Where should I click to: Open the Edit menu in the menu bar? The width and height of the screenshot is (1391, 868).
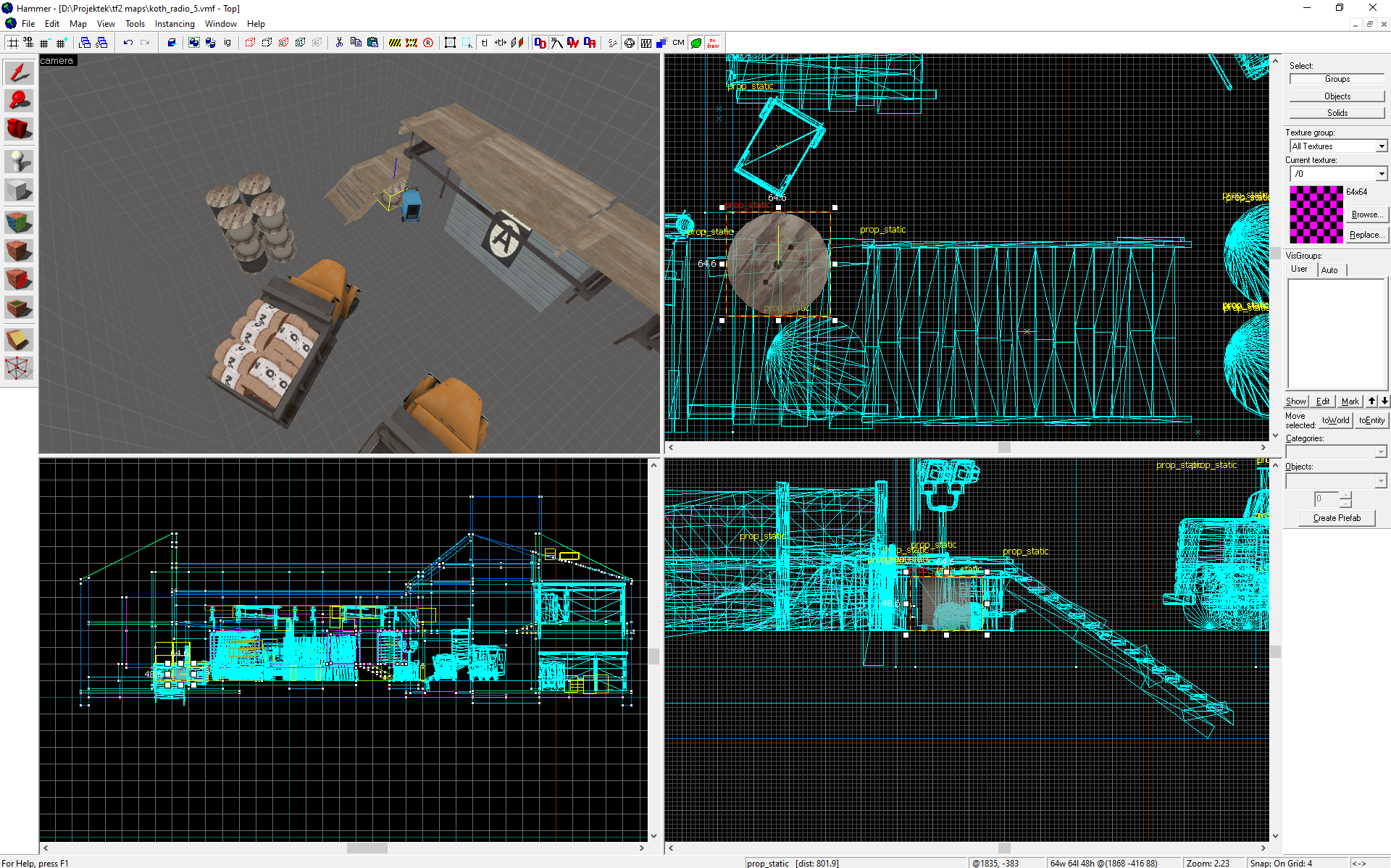[x=52, y=24]
